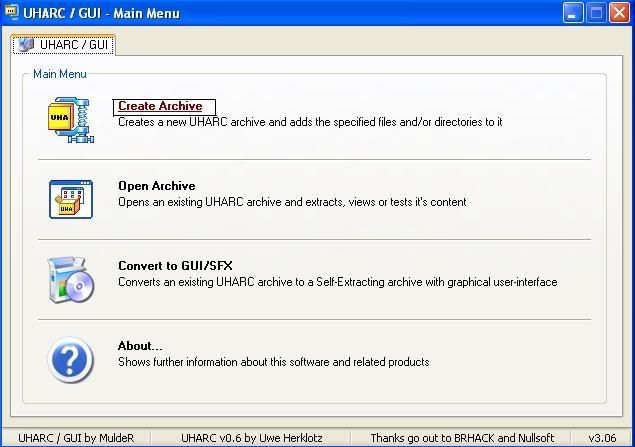635x447 pixels.
Task: Click 'Shows further information about this software' text
Action: 274,362
